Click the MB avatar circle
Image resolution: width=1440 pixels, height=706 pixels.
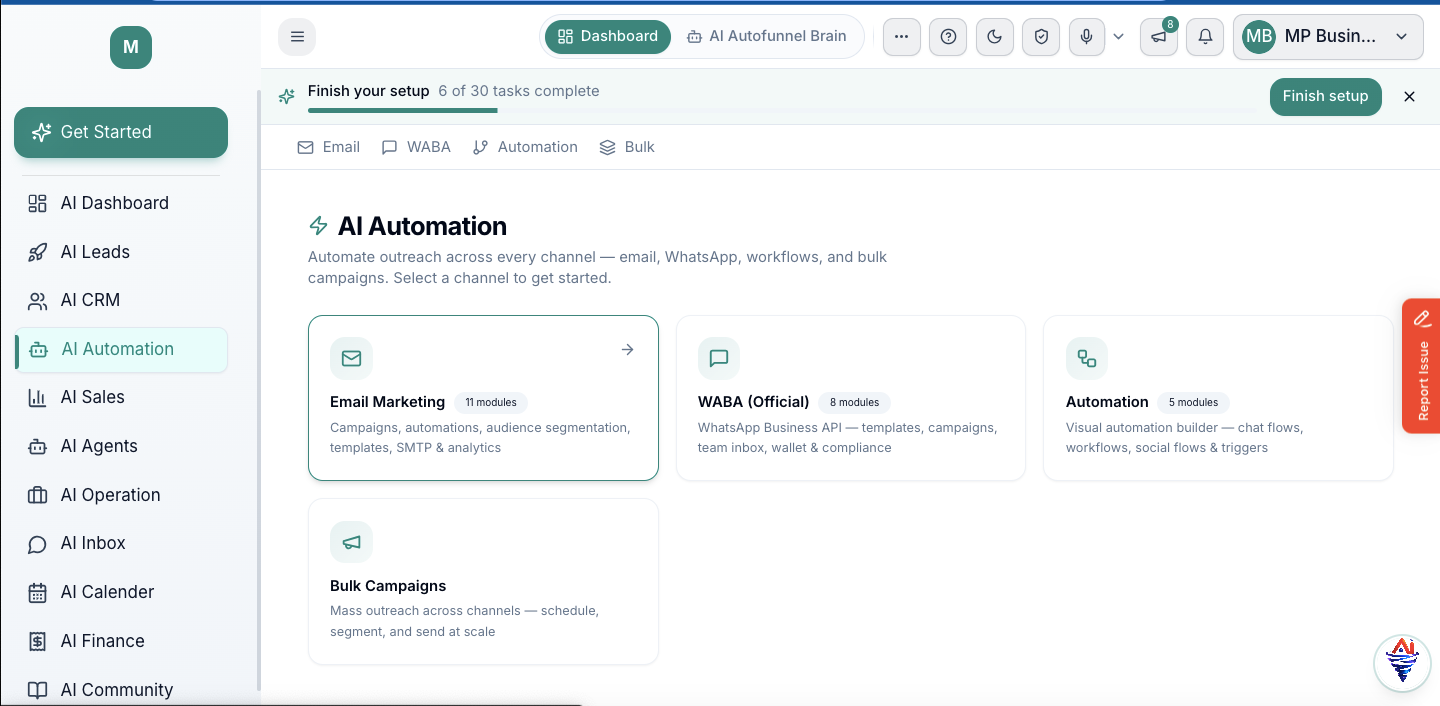pos(1259,37)
